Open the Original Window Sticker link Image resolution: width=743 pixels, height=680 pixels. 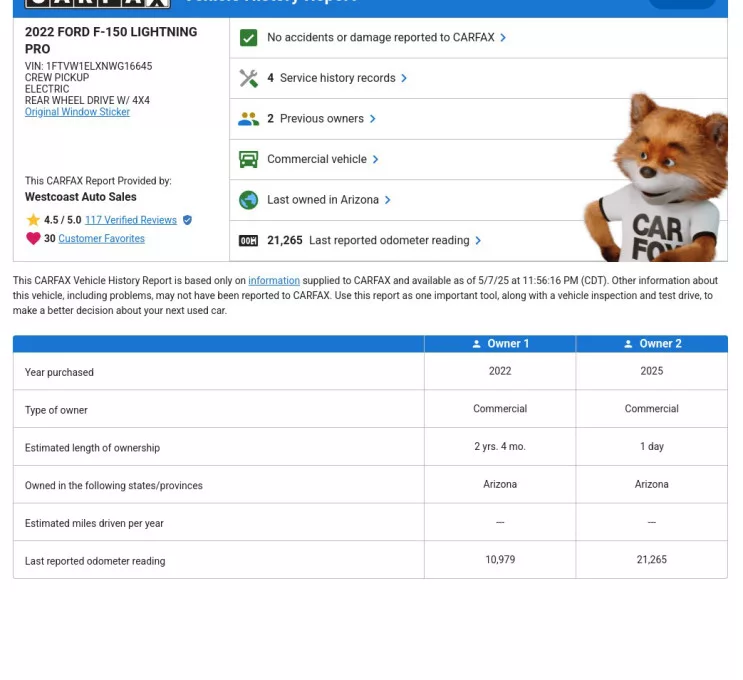pyautogui.click(x=77, y=112)
